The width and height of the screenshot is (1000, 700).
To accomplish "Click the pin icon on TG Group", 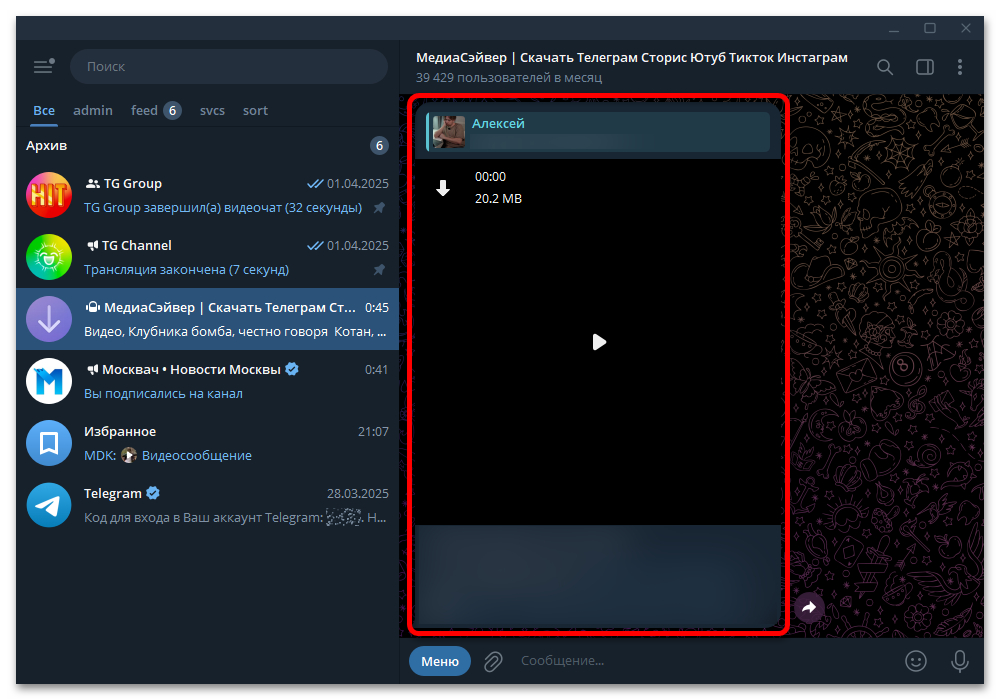I will (379, 208).
